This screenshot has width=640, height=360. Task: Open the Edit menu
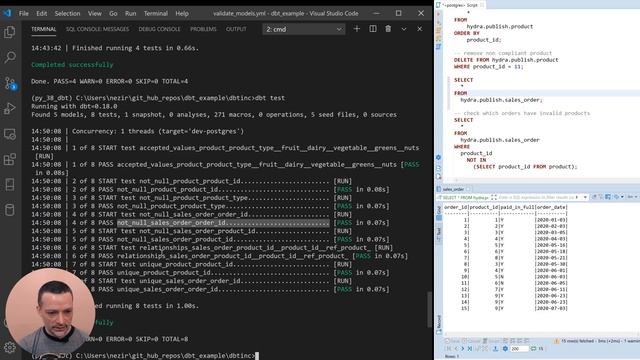click(42, 13)
